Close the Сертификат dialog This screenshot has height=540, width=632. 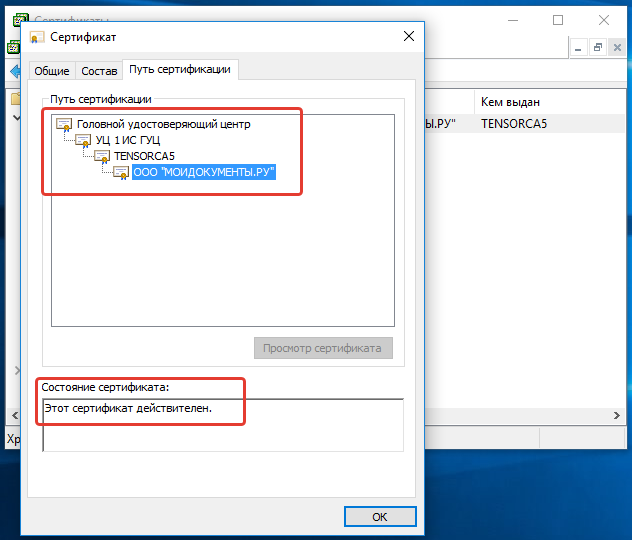coord(408,37)
